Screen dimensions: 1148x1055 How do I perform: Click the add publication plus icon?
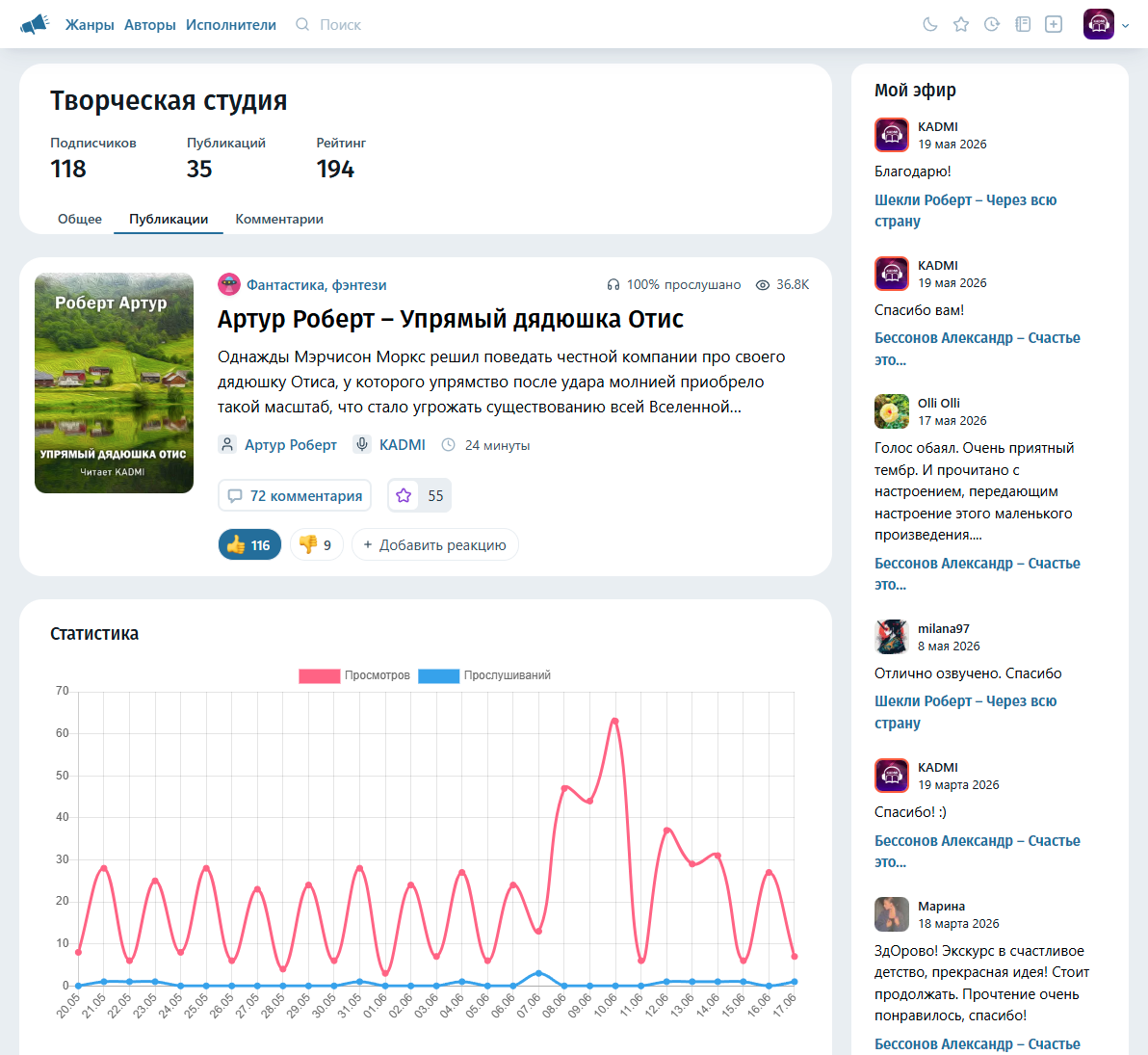pyautogui.click(x=1054, y=24)
